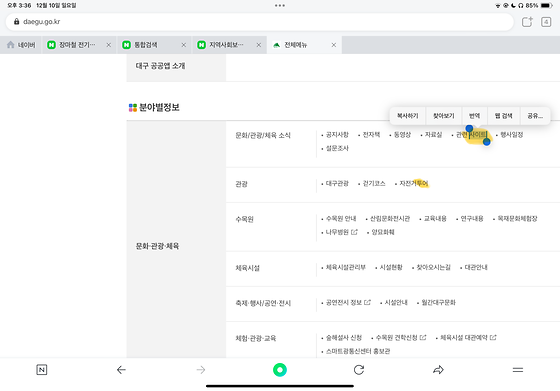Click the external link icon beside 공연전시 정보
This screenshot has width=560, height=391.
point(367,302)
